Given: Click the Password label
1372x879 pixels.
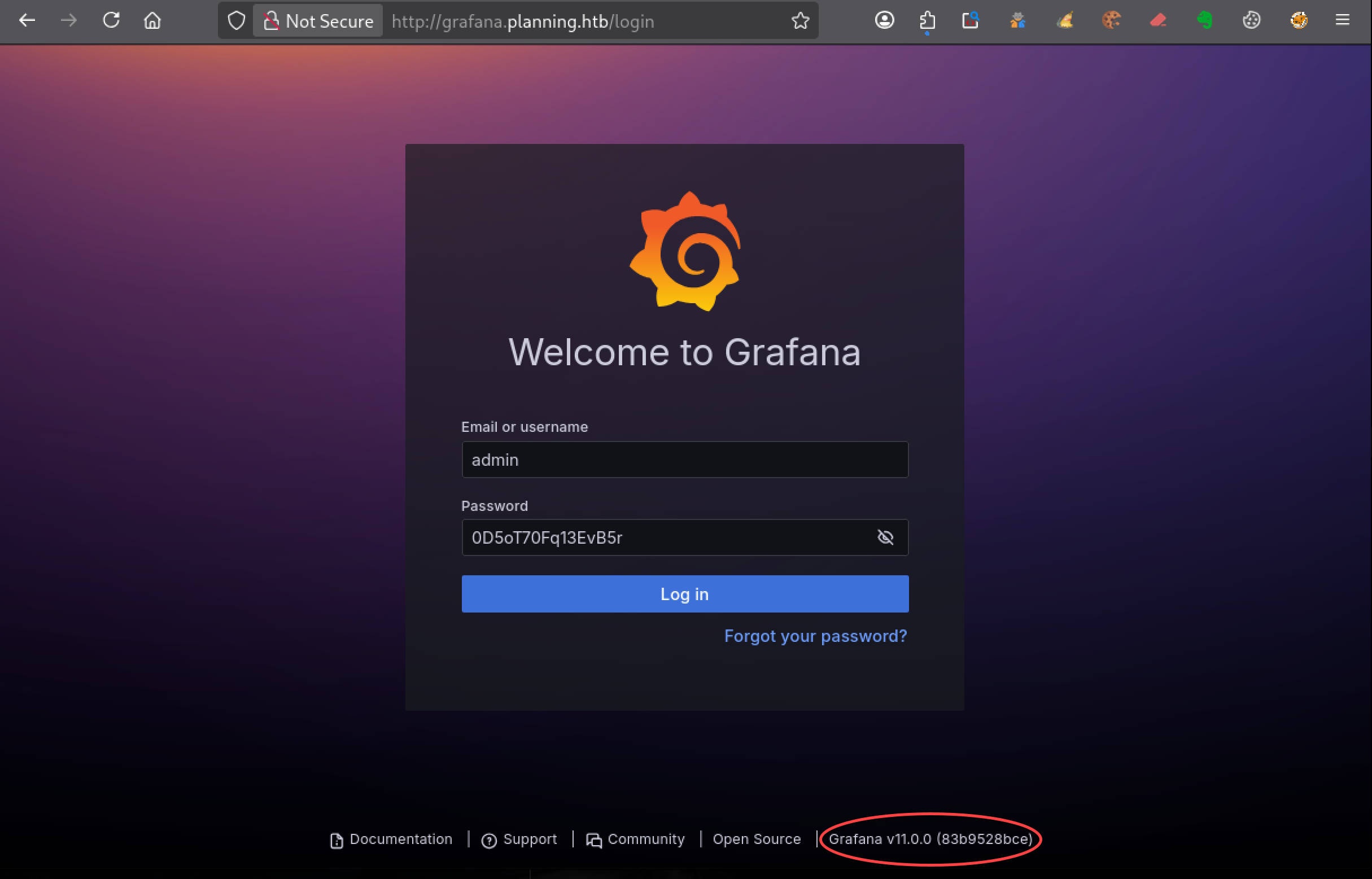Looking at the screenshot, I should coord(494,506).
